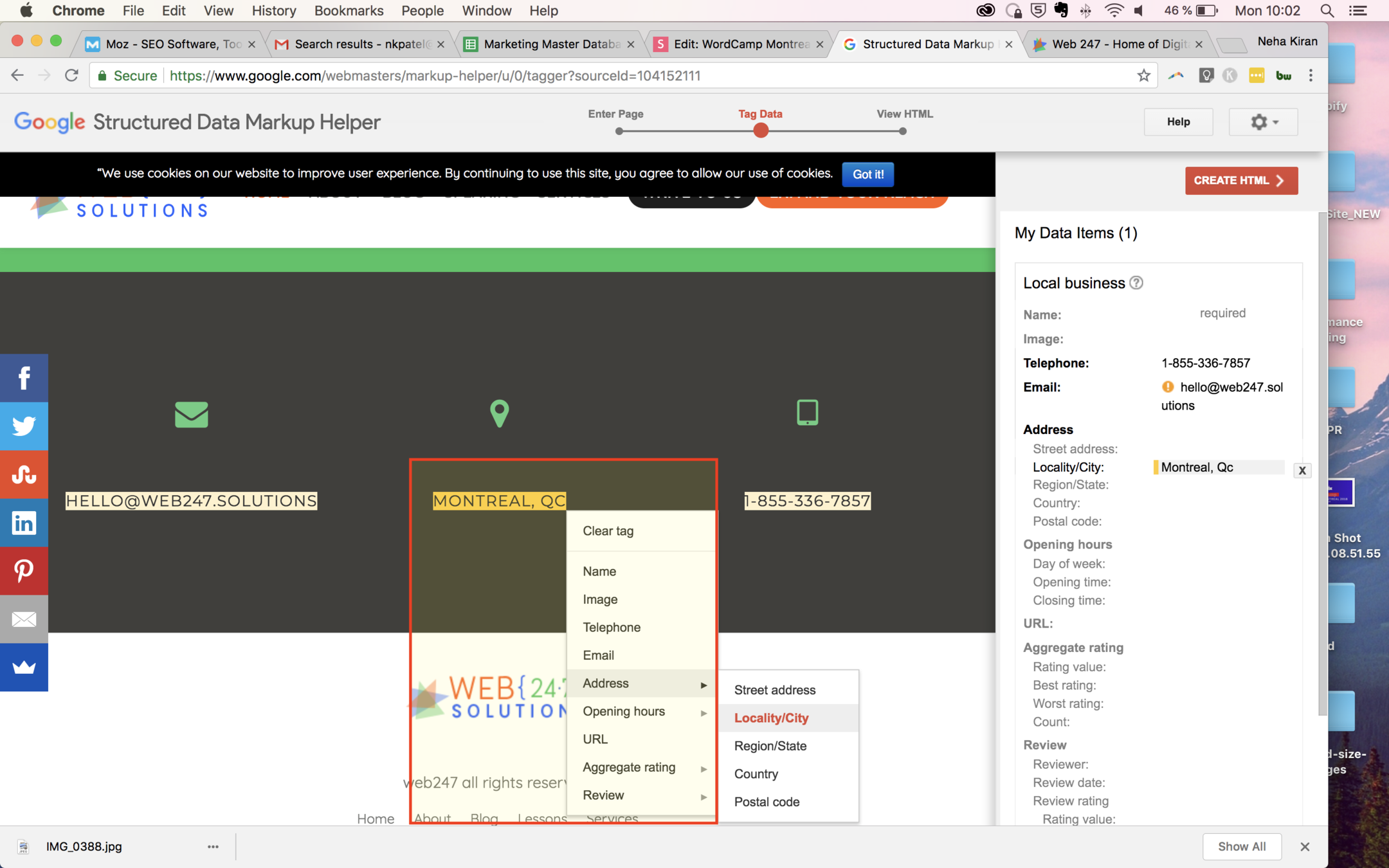Bookmark page with star icon

(x=1143, y=76)
